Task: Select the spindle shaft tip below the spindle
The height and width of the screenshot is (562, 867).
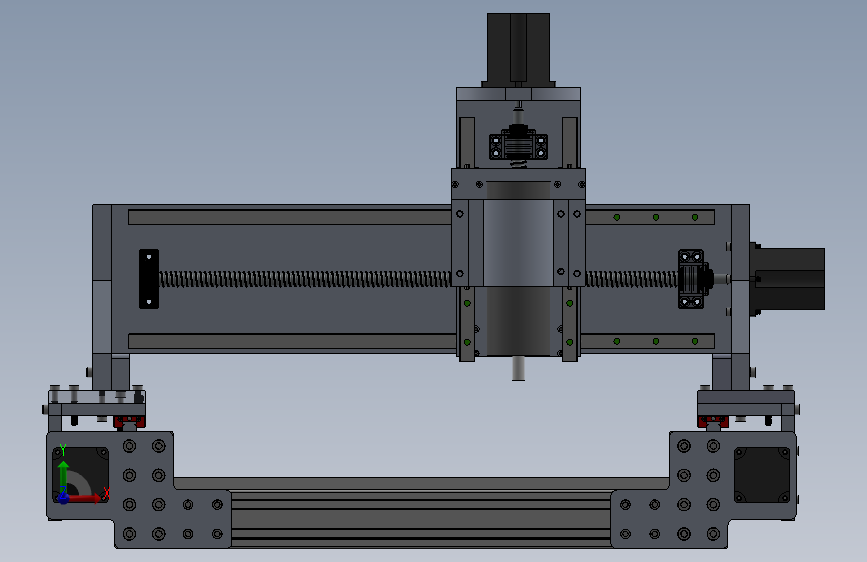Action: pos(518,368)
